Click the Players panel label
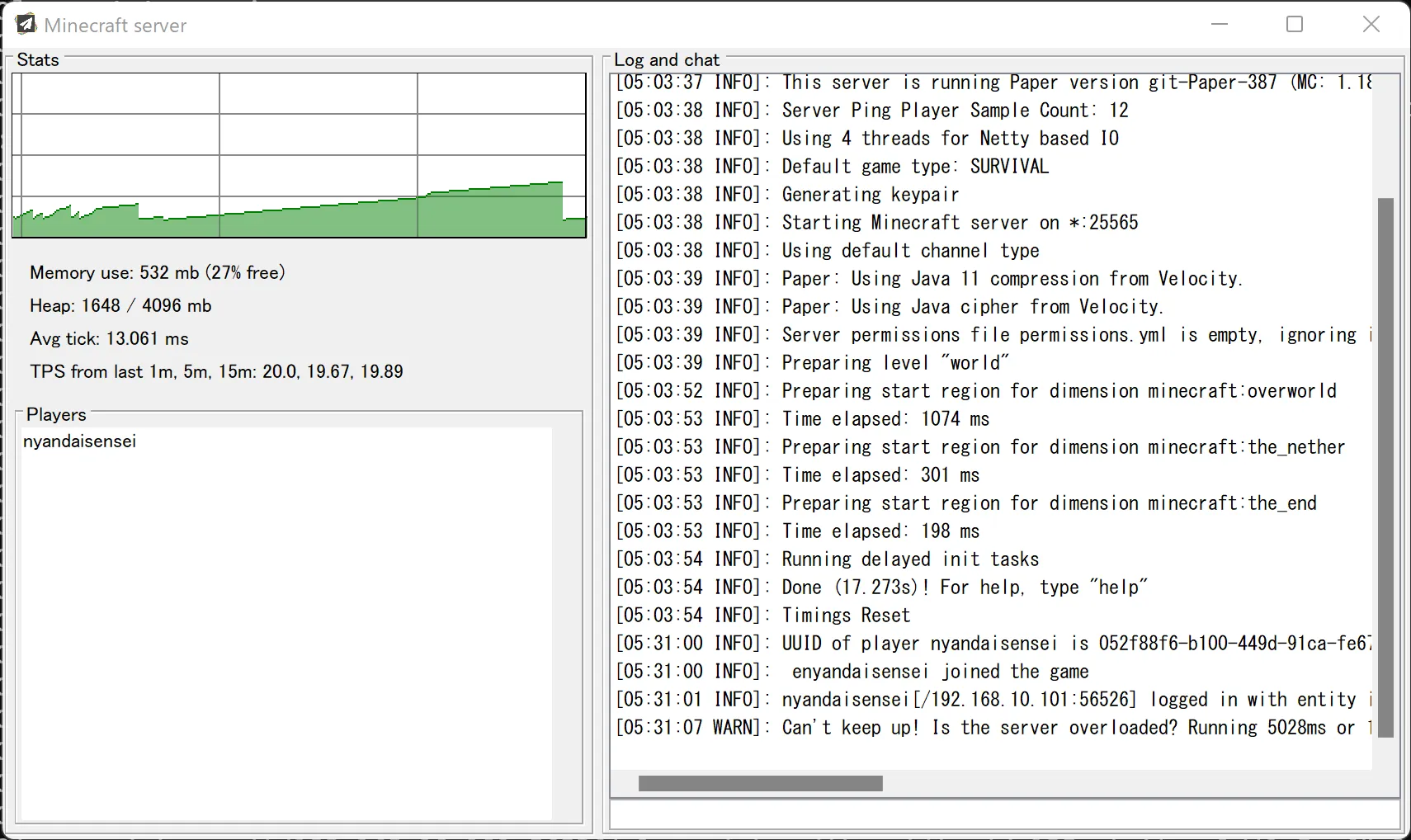Screen dimensions: 1411x840 pyautogui.click(x=56, y=415)
